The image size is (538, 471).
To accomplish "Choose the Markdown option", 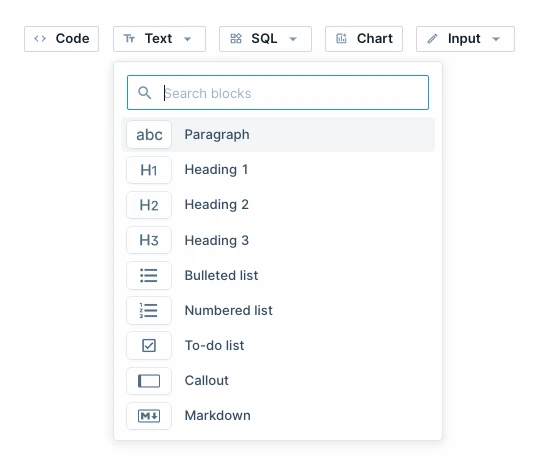I will point(278,416).
